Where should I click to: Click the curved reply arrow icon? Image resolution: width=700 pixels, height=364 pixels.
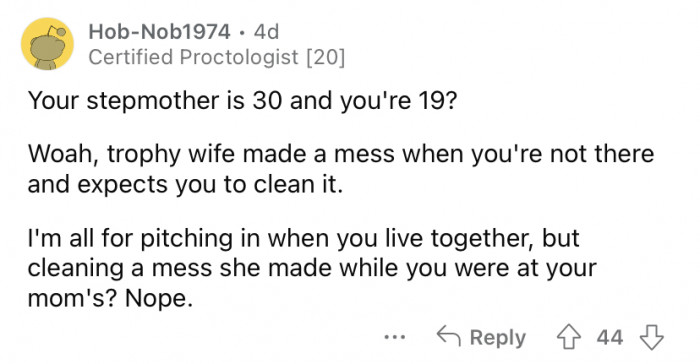point(448,336)
